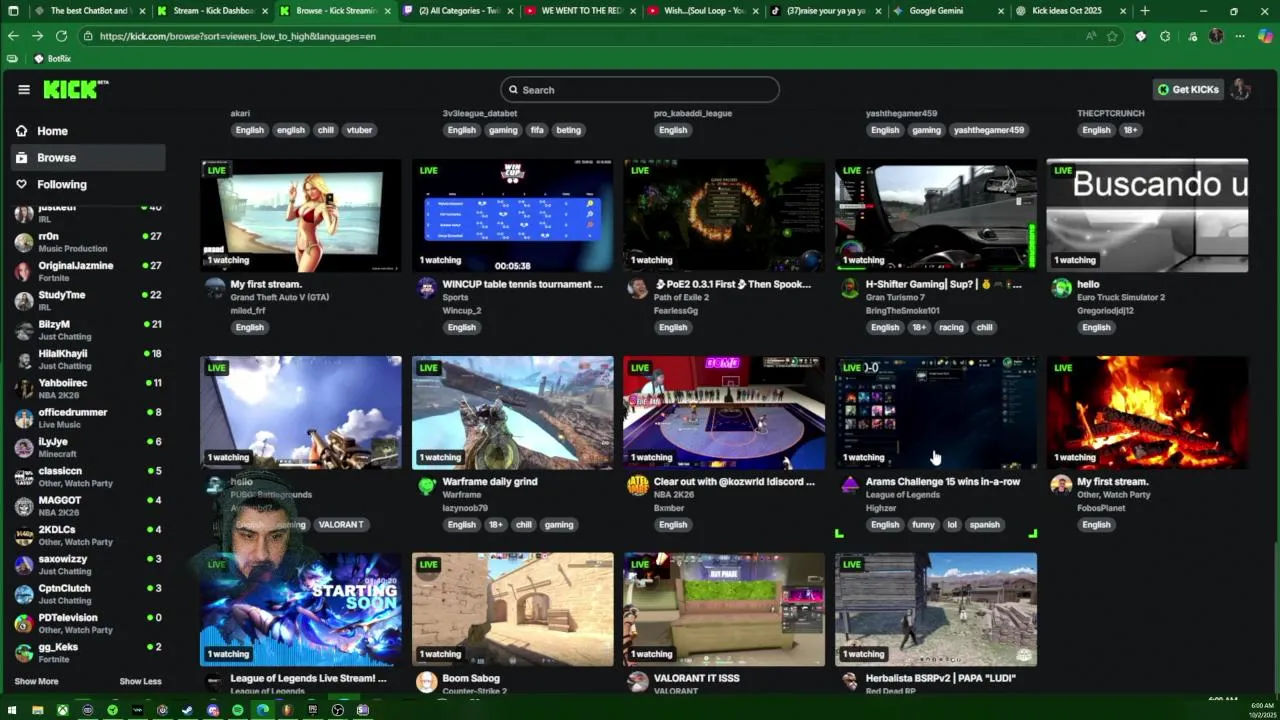
Task: Open the Windows Start menu
Action: click(12, 710)
